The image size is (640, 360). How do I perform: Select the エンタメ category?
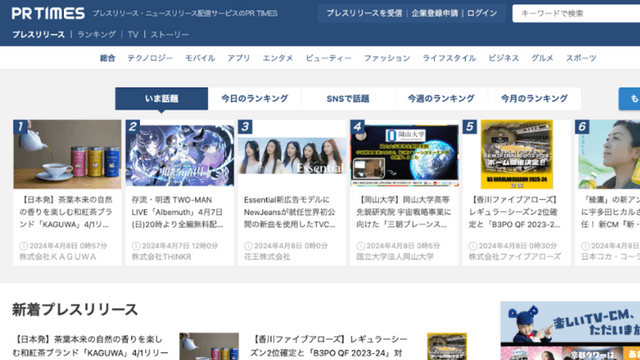278,58
